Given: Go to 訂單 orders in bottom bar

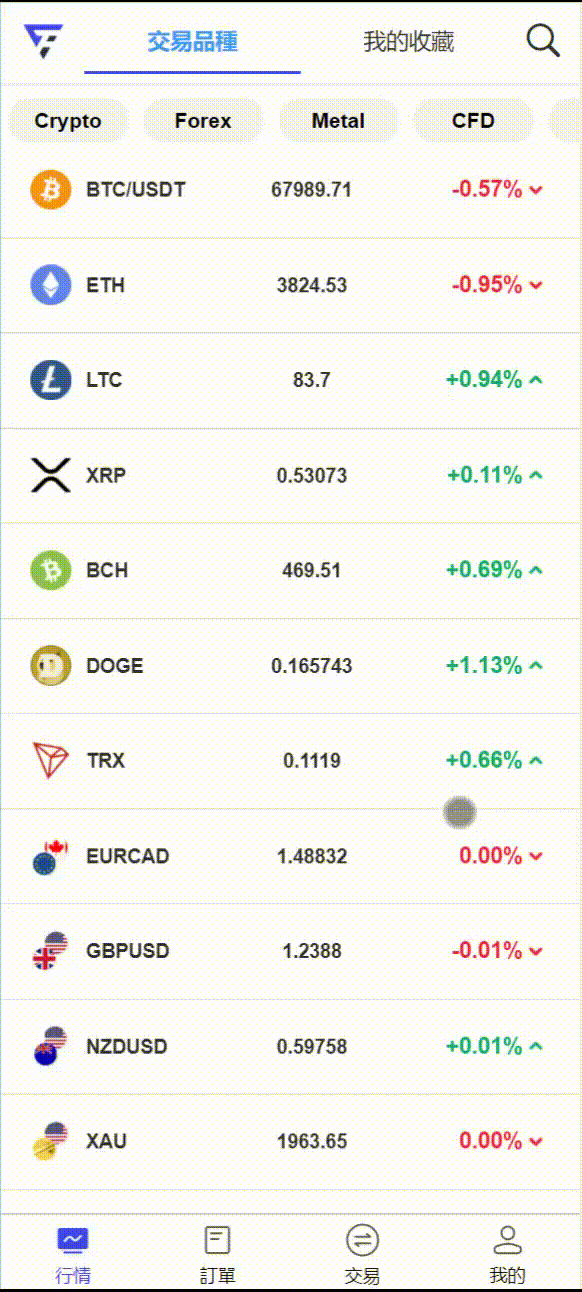Looking at the screenshot, I should 217,1253.
